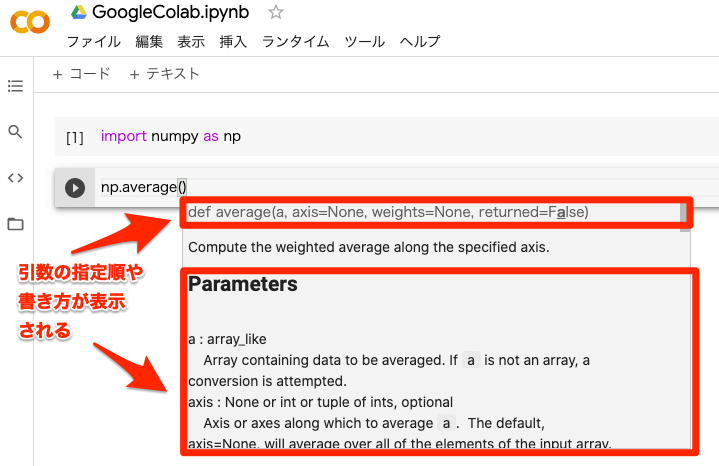
Task: Open the ツール menu
Action: pos(364,42)
